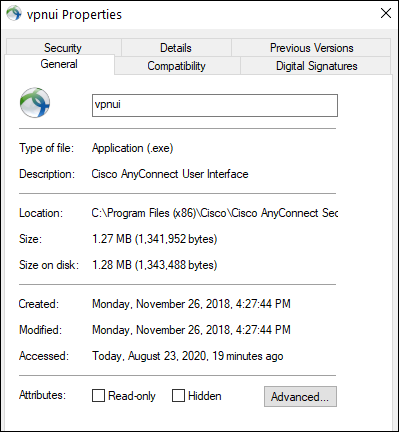This screenshot has width=399, height=432.
Task: Select the General tab
Action: 59,64
